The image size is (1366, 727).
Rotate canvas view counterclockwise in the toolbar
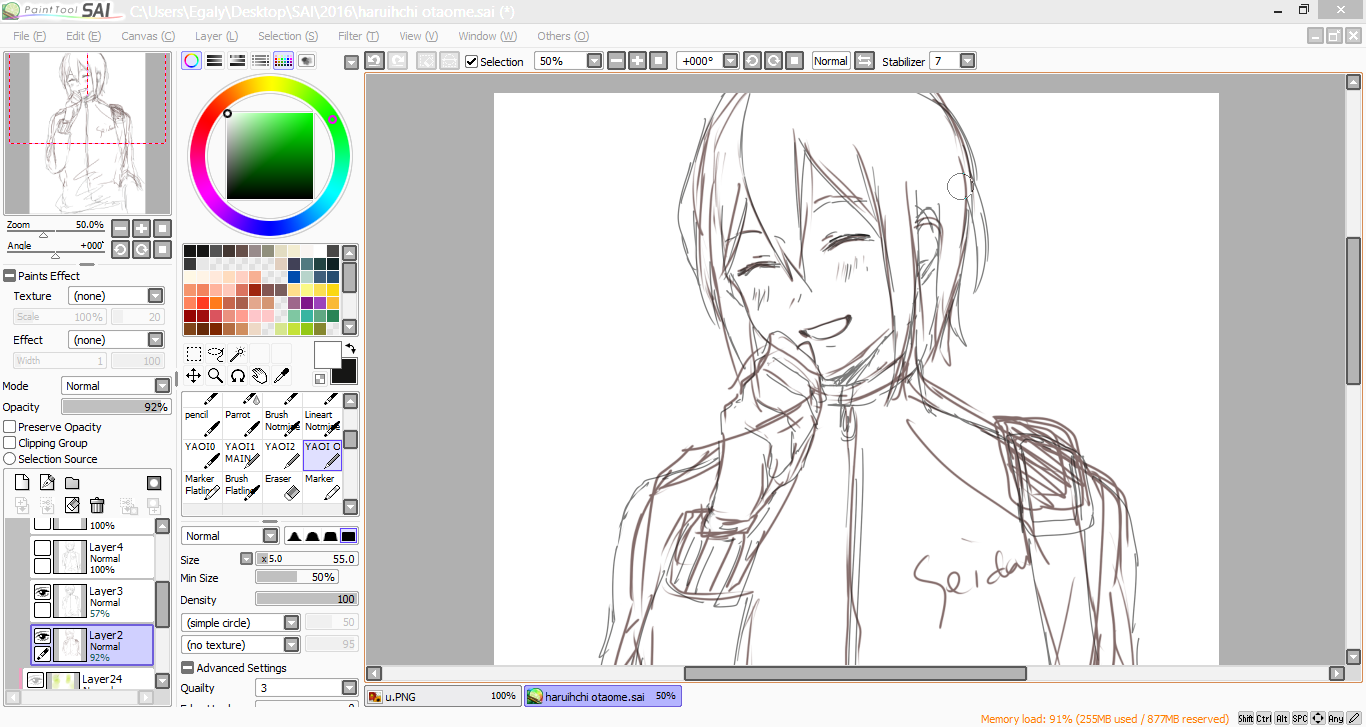point(752,61)
